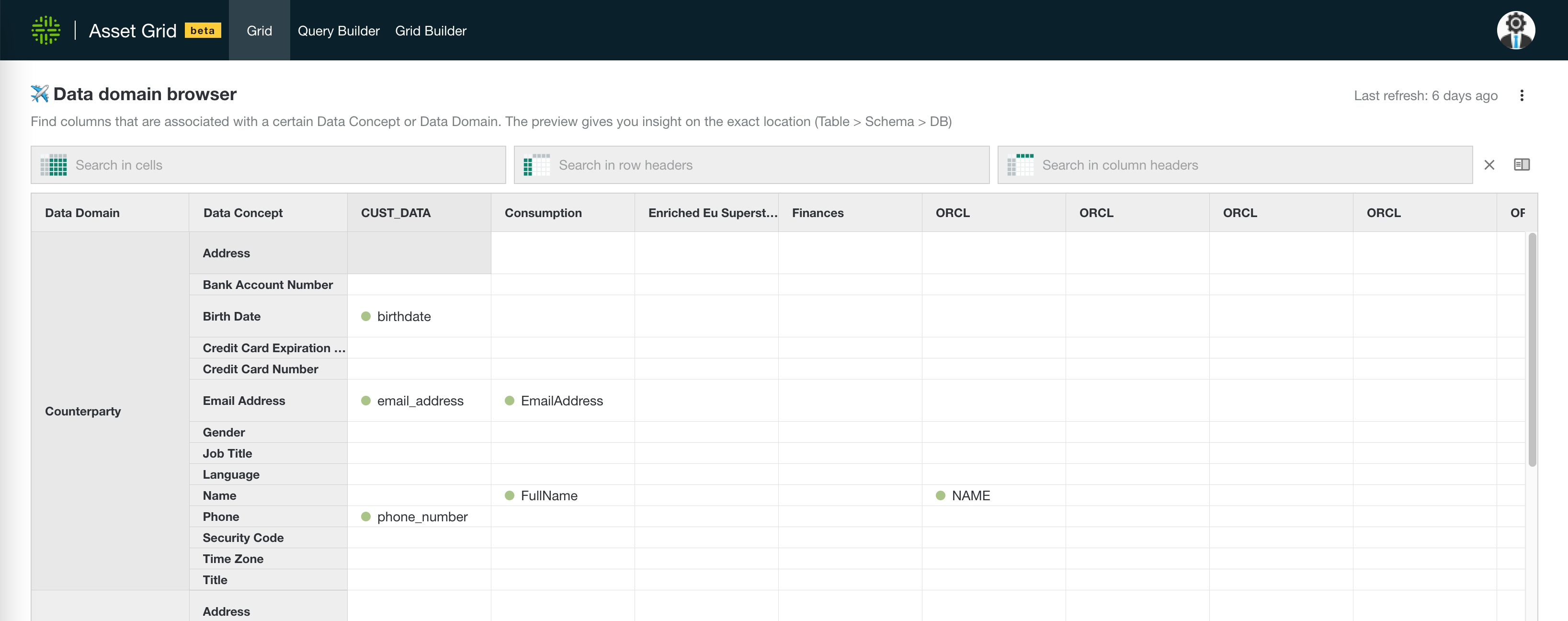The height and width of the screenshot is (621, 1568).
Task: Click the CUST_DATA column header
Action: point(395,212)
